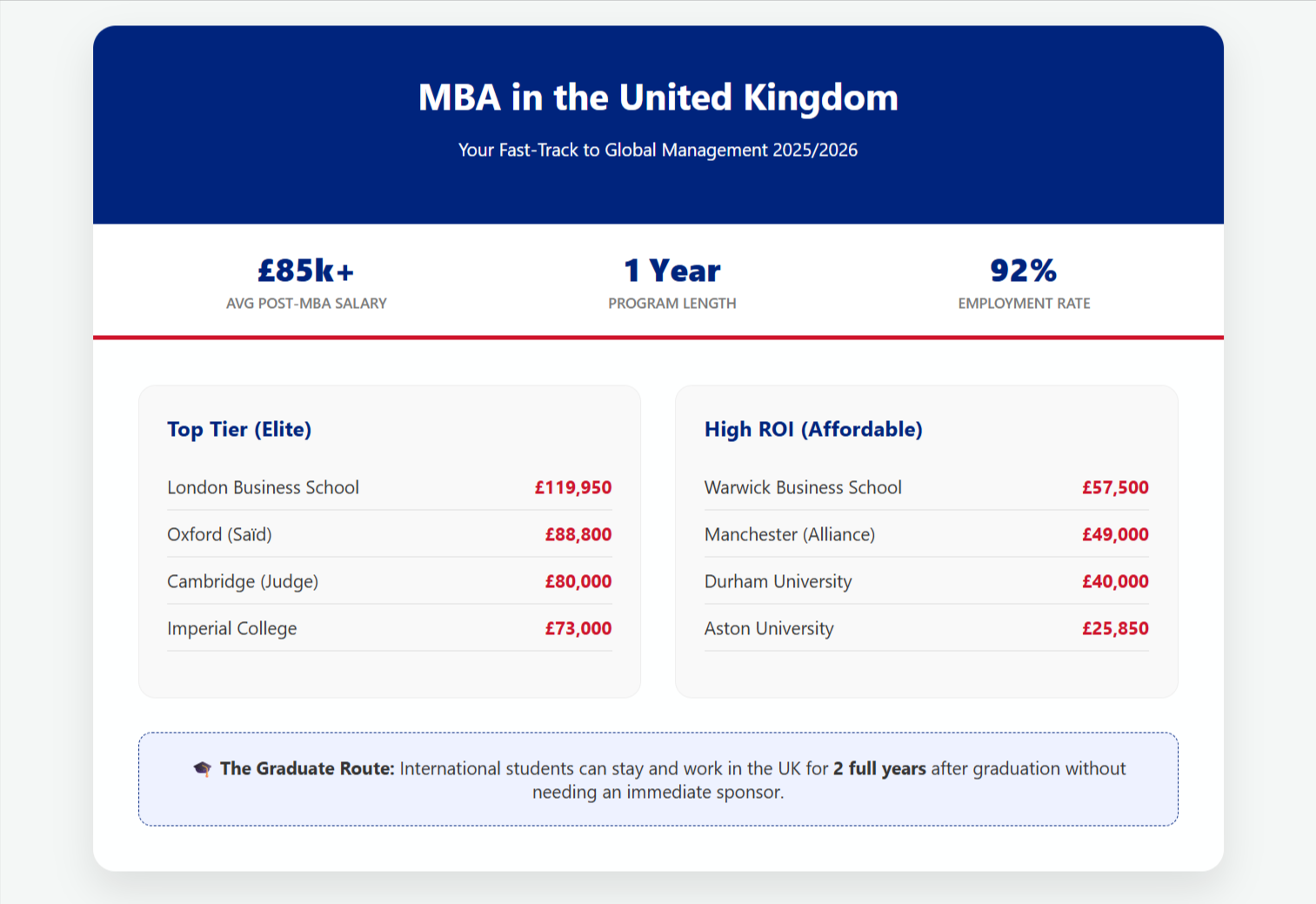1316x904 pixels.
Task: Click the £85k+ average salary stat
Action: pyautogui.click(x=306, y=271)
